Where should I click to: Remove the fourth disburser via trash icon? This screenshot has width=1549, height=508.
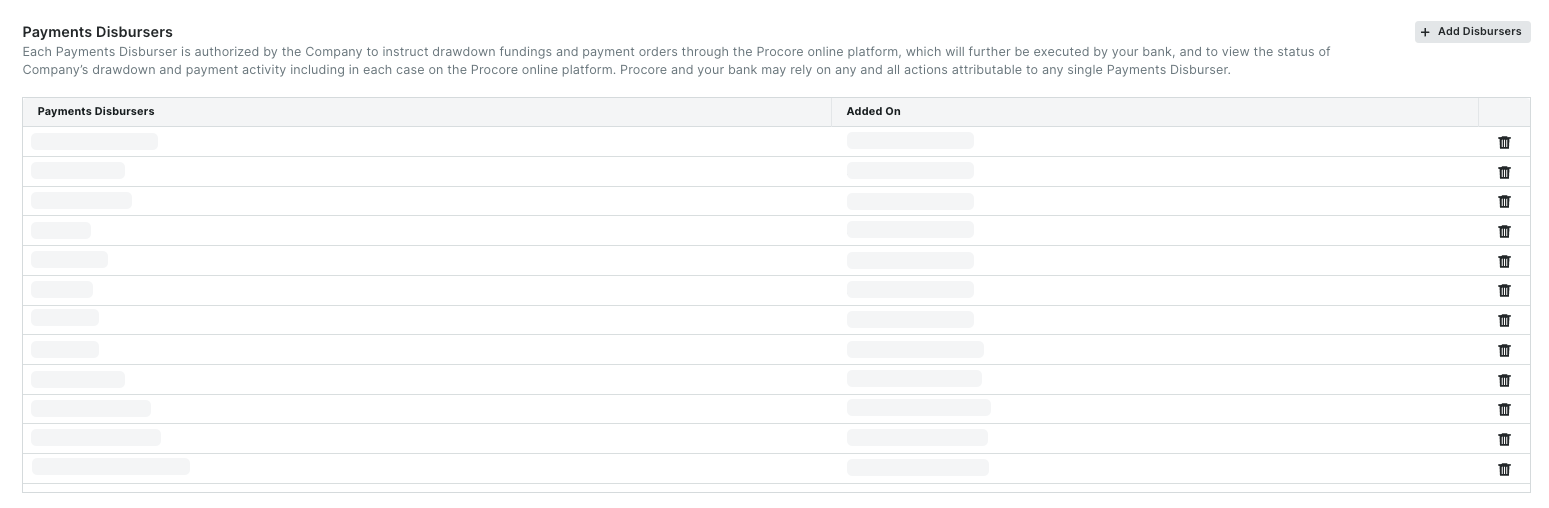click(1504, 231)
